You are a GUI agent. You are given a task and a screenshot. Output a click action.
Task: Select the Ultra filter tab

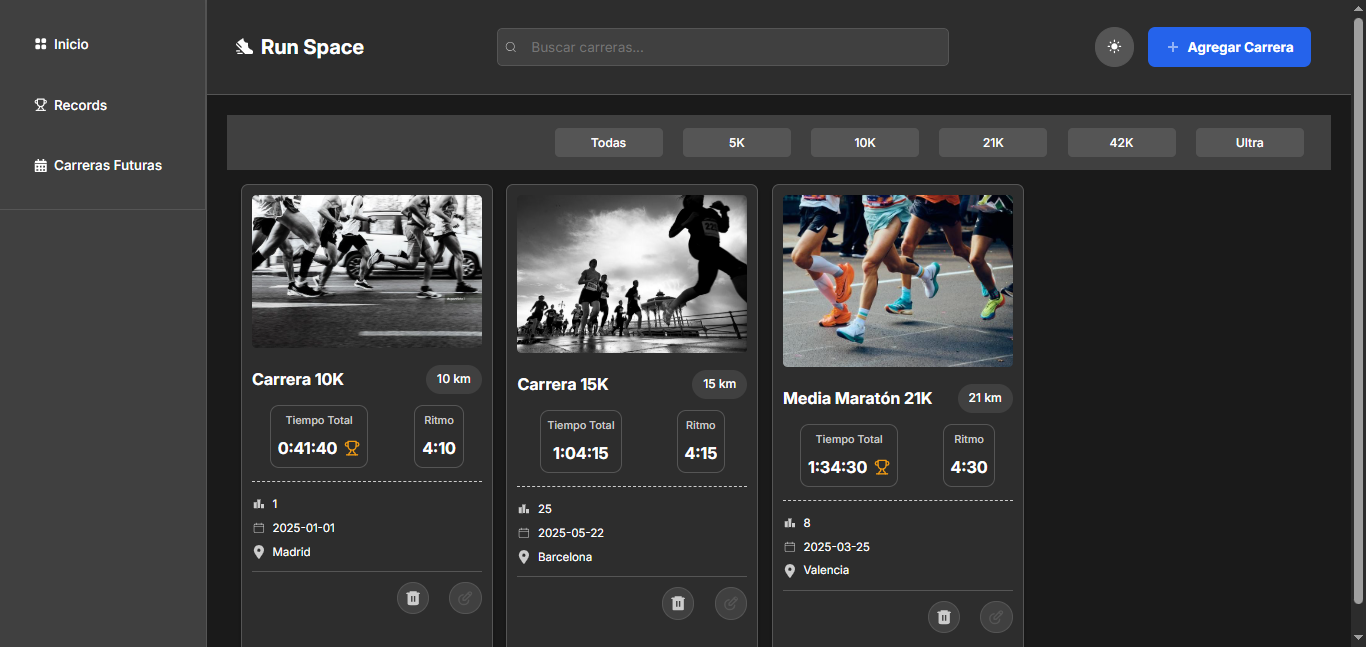click(x=1249, y=142)
